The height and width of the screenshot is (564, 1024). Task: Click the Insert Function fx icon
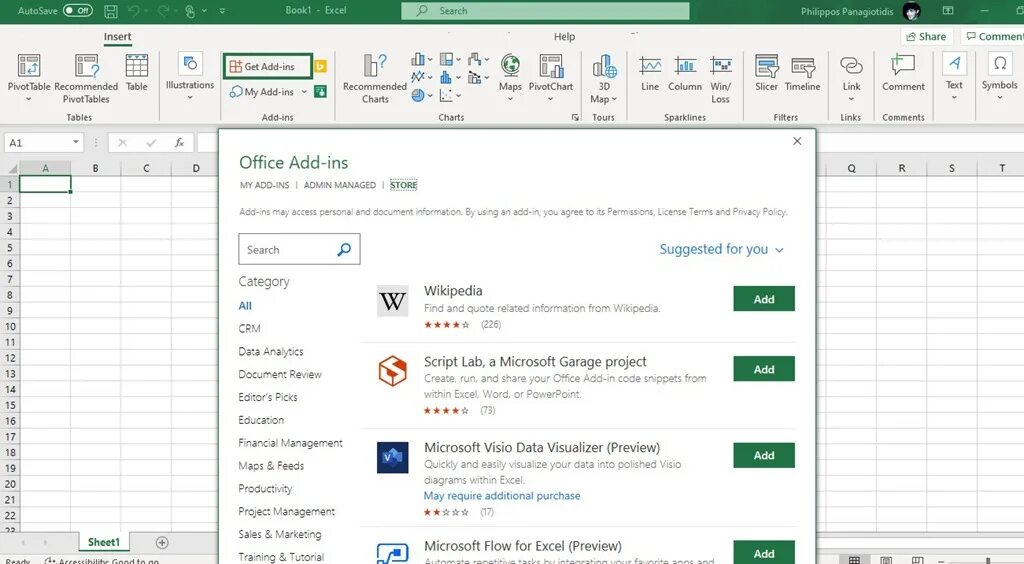(179, 142)
